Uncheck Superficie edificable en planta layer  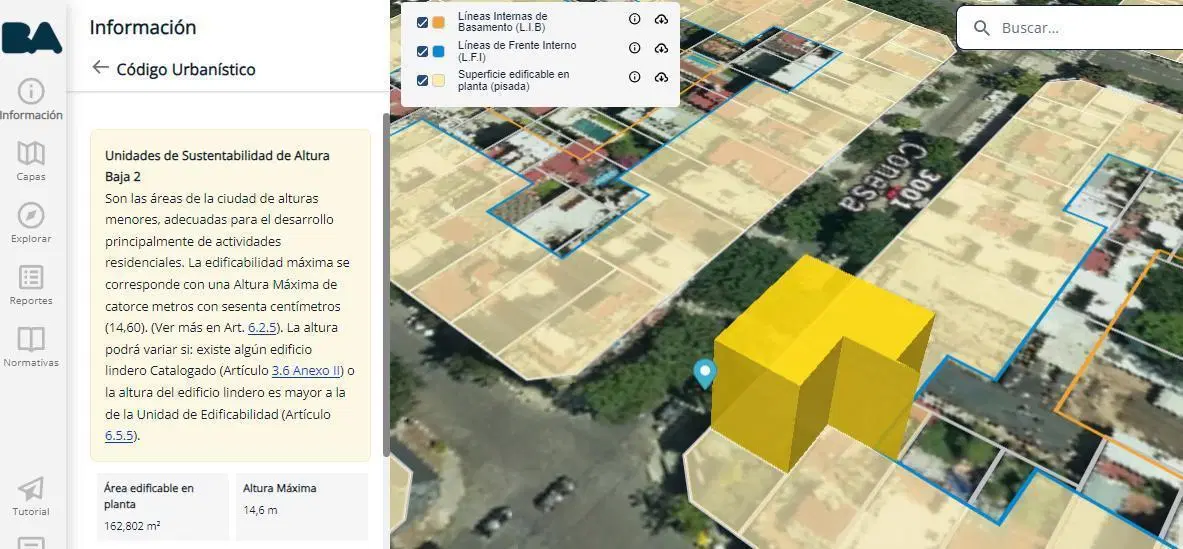422,80
